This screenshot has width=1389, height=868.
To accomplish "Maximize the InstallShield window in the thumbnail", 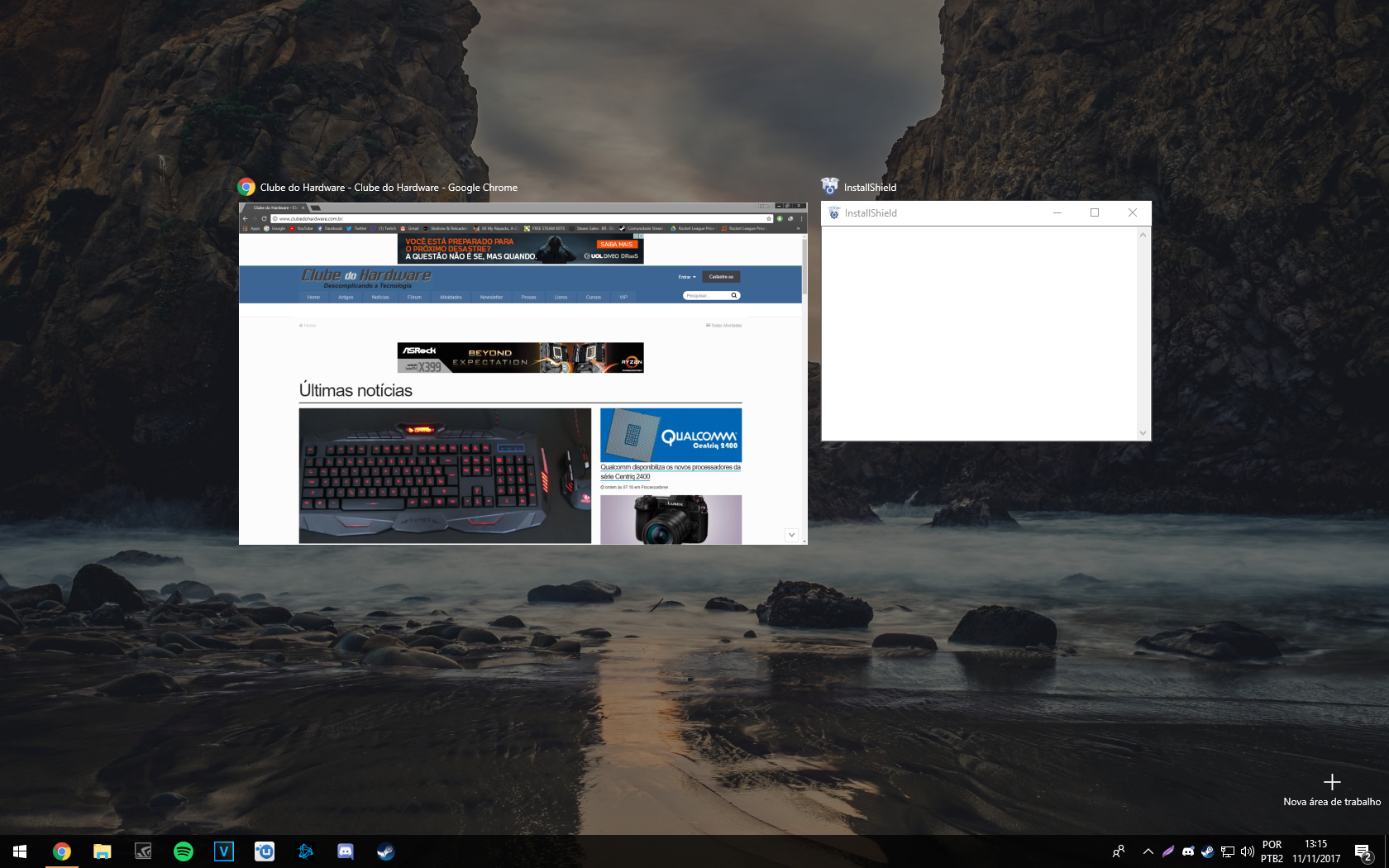I will 1095,212.
